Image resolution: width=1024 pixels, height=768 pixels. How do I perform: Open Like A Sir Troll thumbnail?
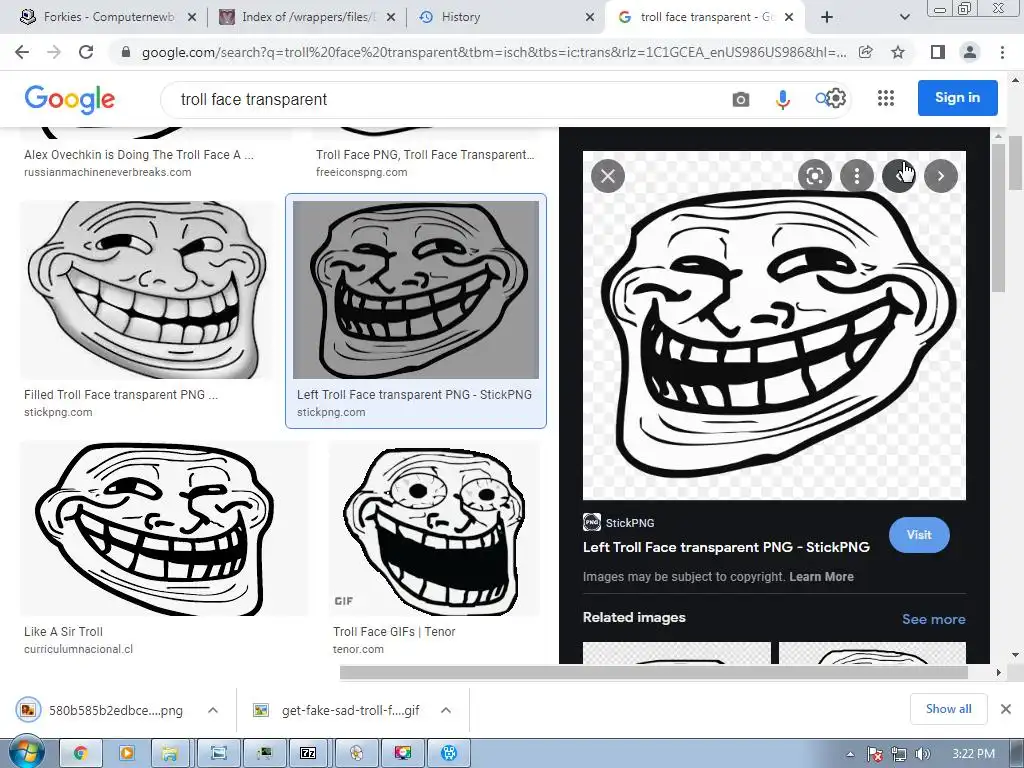[163, 528]
